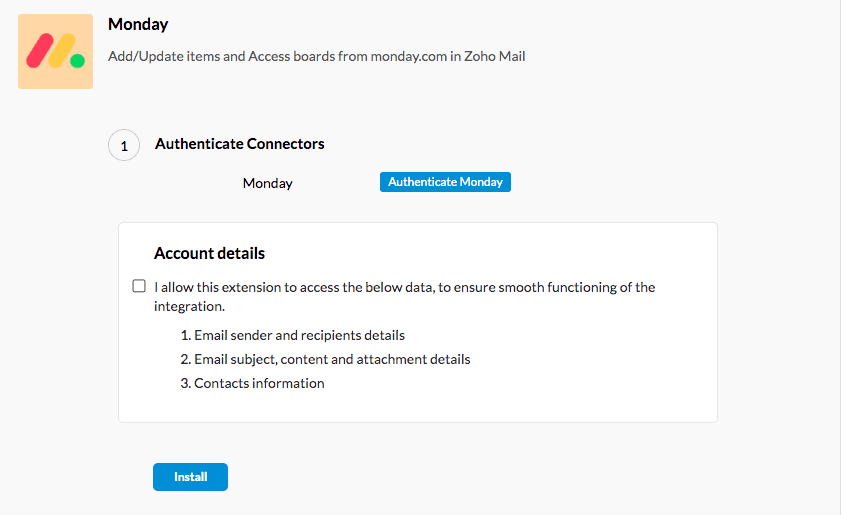Screen dimensions: 841x515
Task: Click 'Email sender and recipients details' item
Action: point(293,335)
